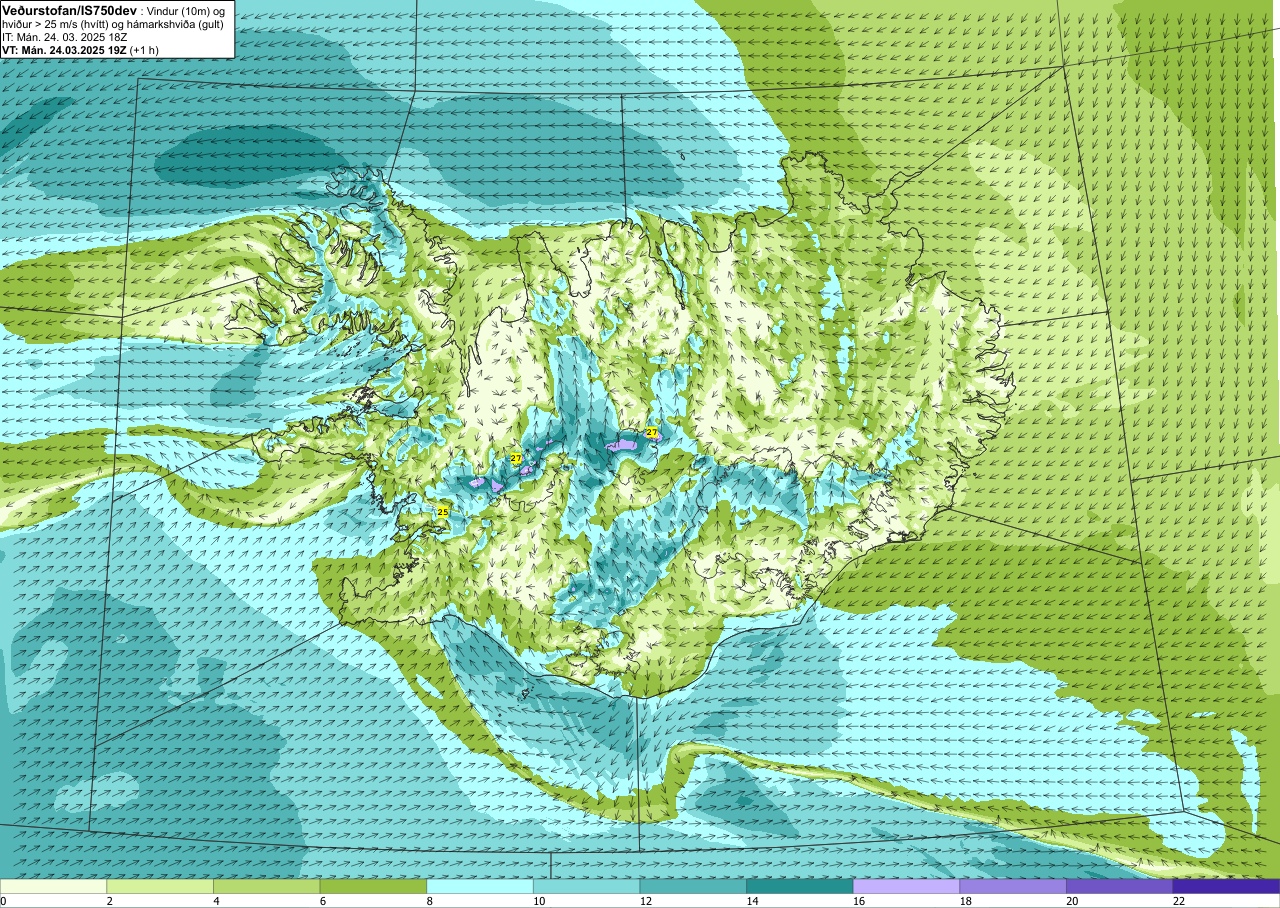Click the legend tick label '8'
The height and width of the screenshot is (908, 1280).
coord(429,901)
